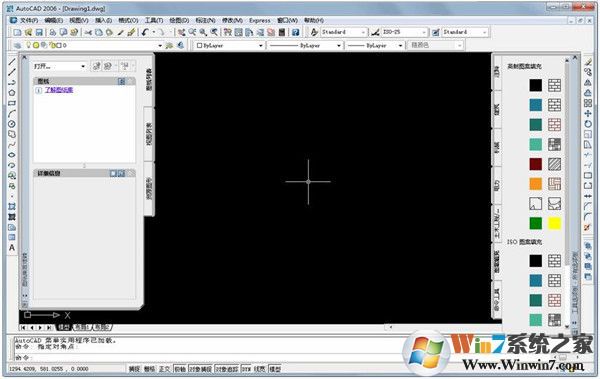Click the Match Properties brush icon
The height and width of the screenshot is (379, 600).
pyautogui.click(x=131, y=33)
